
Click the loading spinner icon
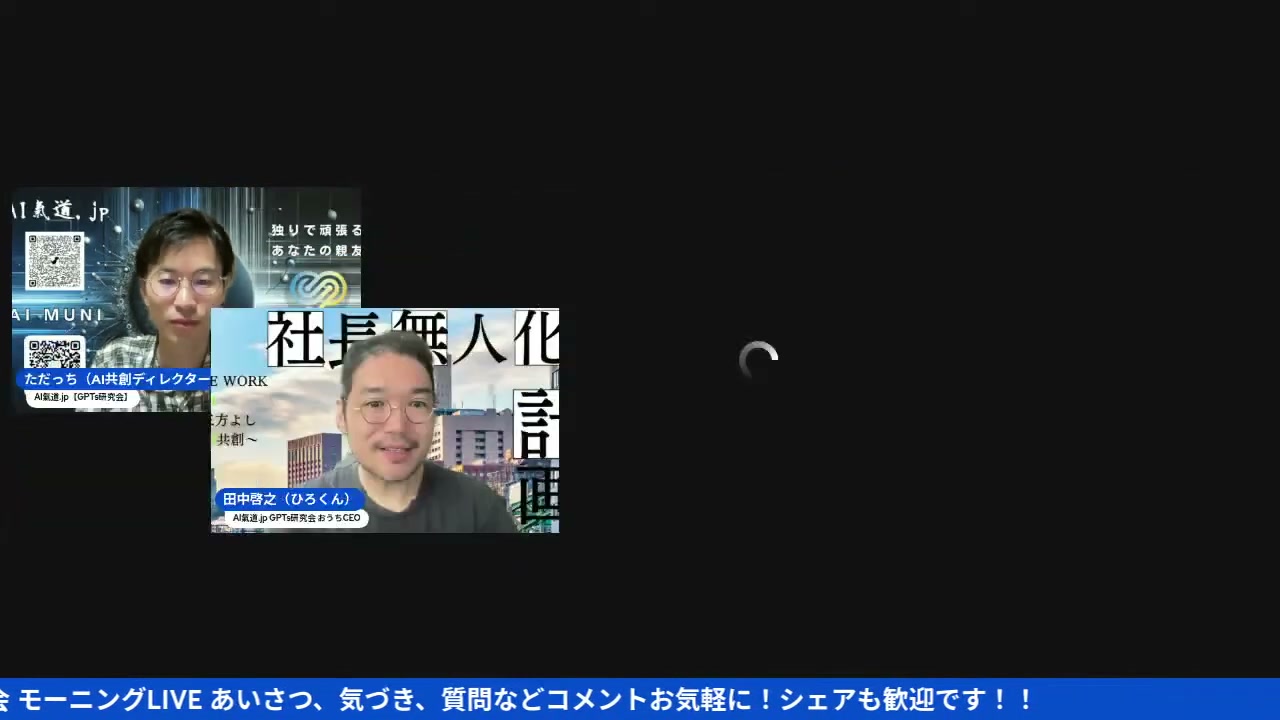758,360
